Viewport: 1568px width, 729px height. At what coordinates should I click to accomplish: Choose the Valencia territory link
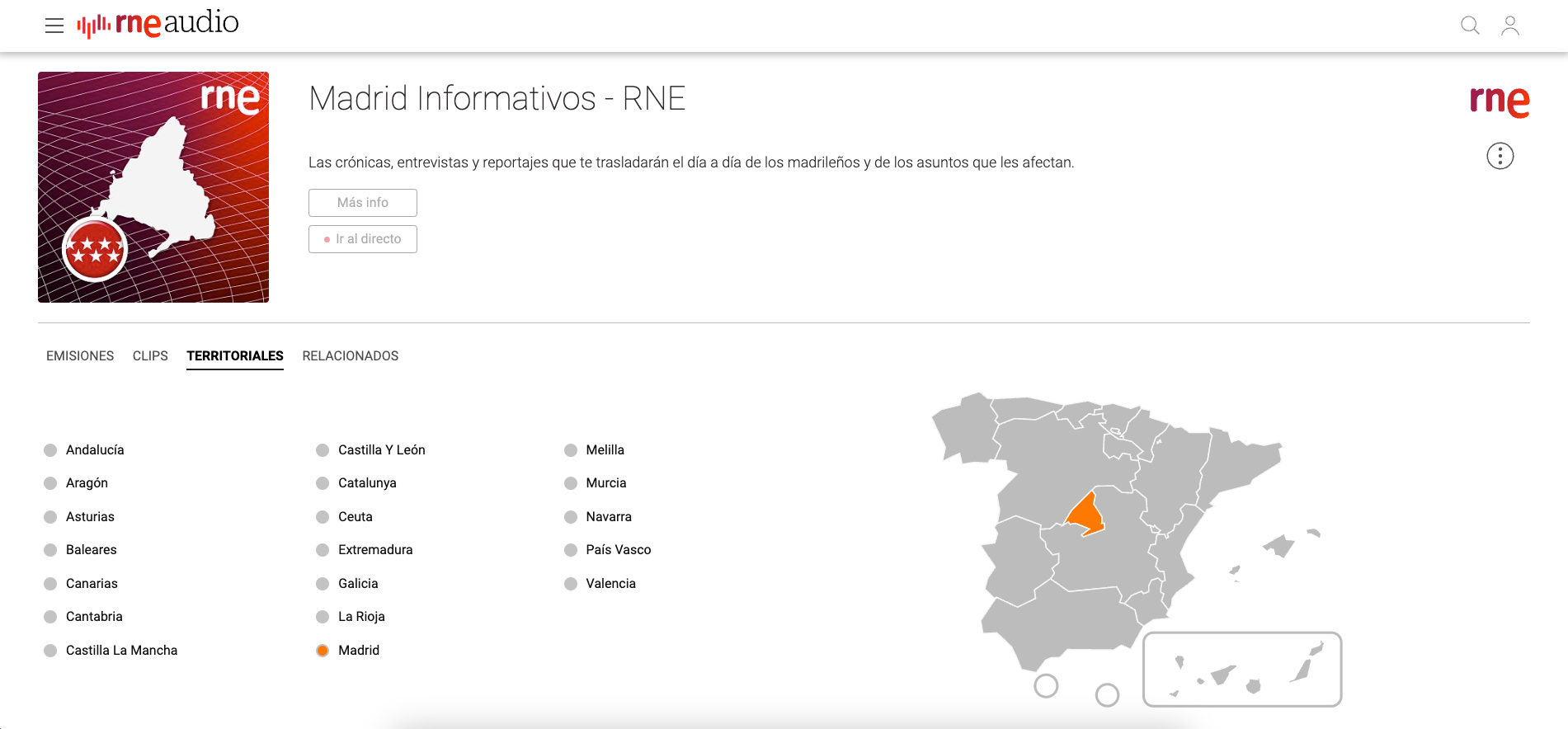(611, 584)
